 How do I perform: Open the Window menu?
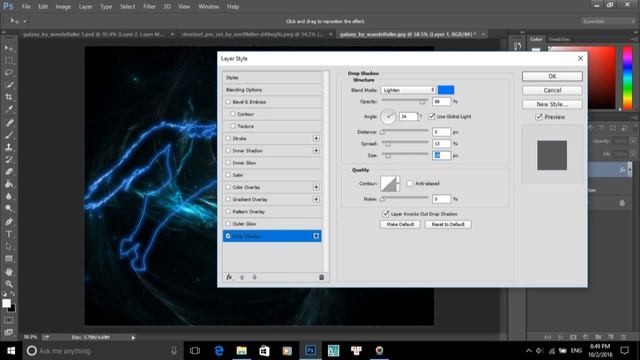[209, 7]
